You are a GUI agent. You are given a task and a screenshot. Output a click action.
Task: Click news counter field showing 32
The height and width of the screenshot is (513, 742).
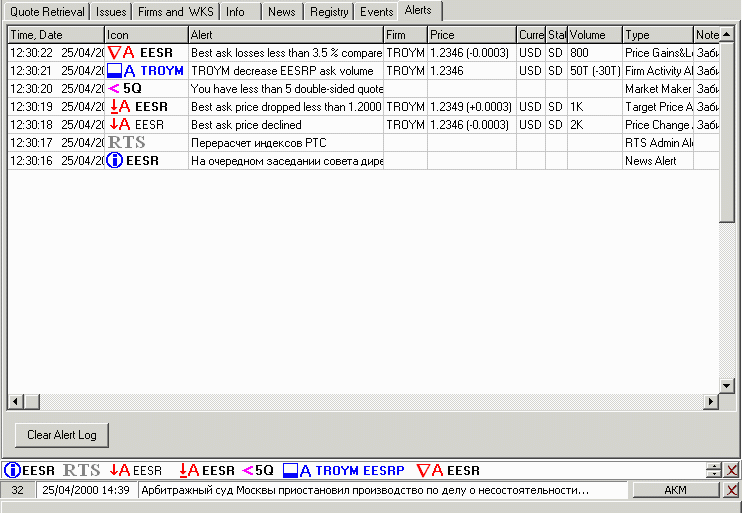pos(18,490)
